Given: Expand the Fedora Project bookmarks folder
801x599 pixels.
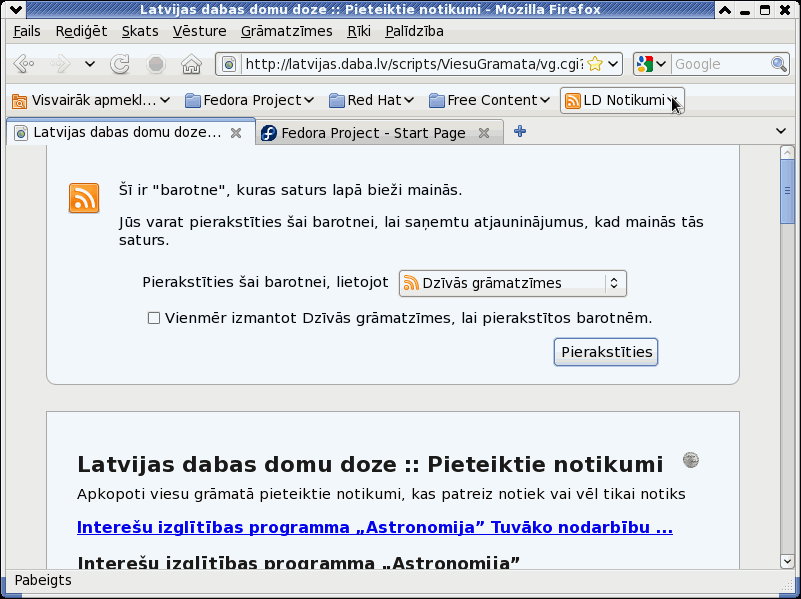Looking at the screenshot, I should point(249,101).
